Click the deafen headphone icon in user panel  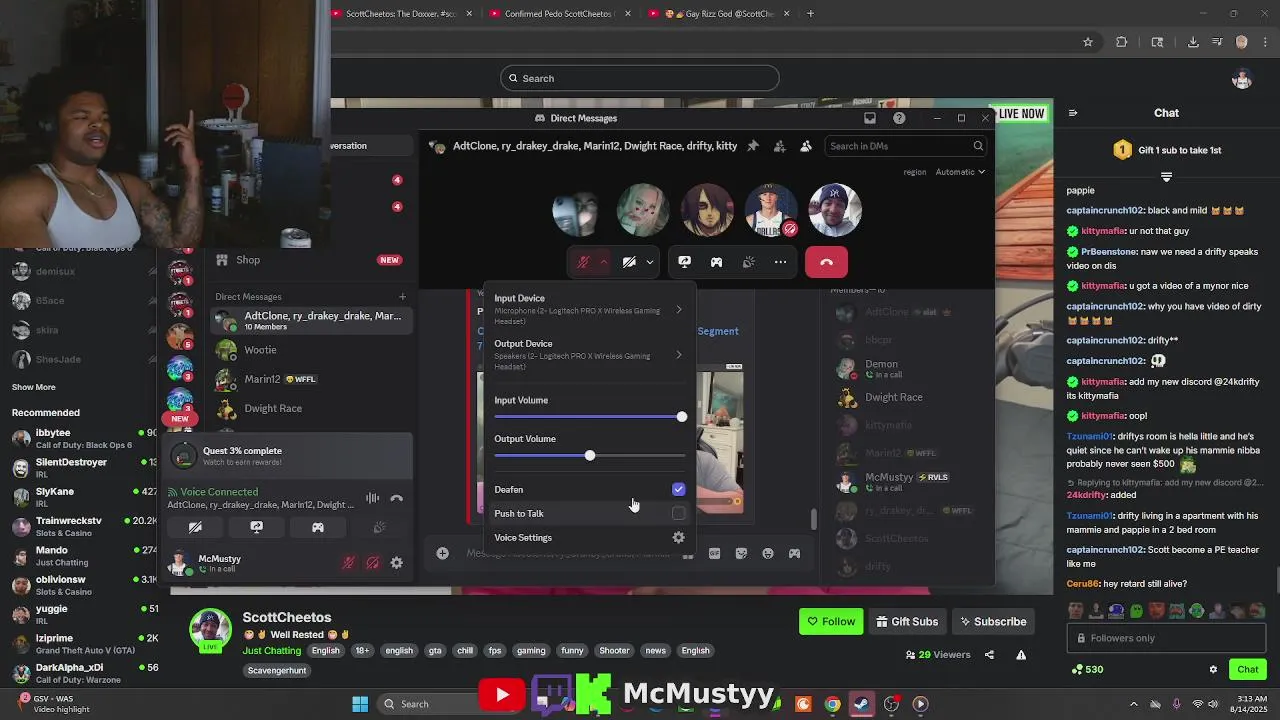(372, 563)
